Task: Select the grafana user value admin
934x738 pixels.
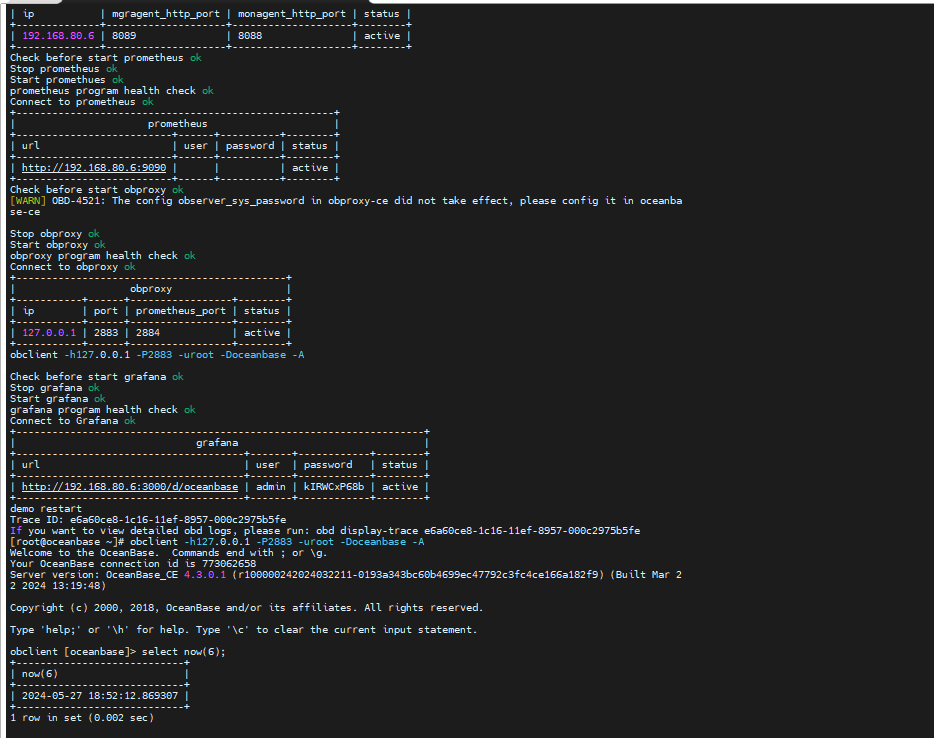Action: point(271,487)
